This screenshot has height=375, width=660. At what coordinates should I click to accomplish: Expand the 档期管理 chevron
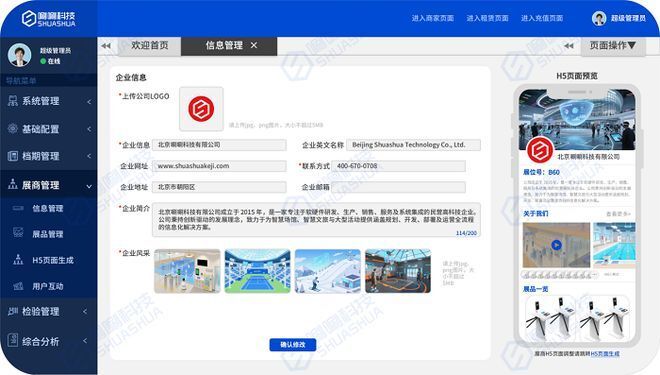click(89, 156)
